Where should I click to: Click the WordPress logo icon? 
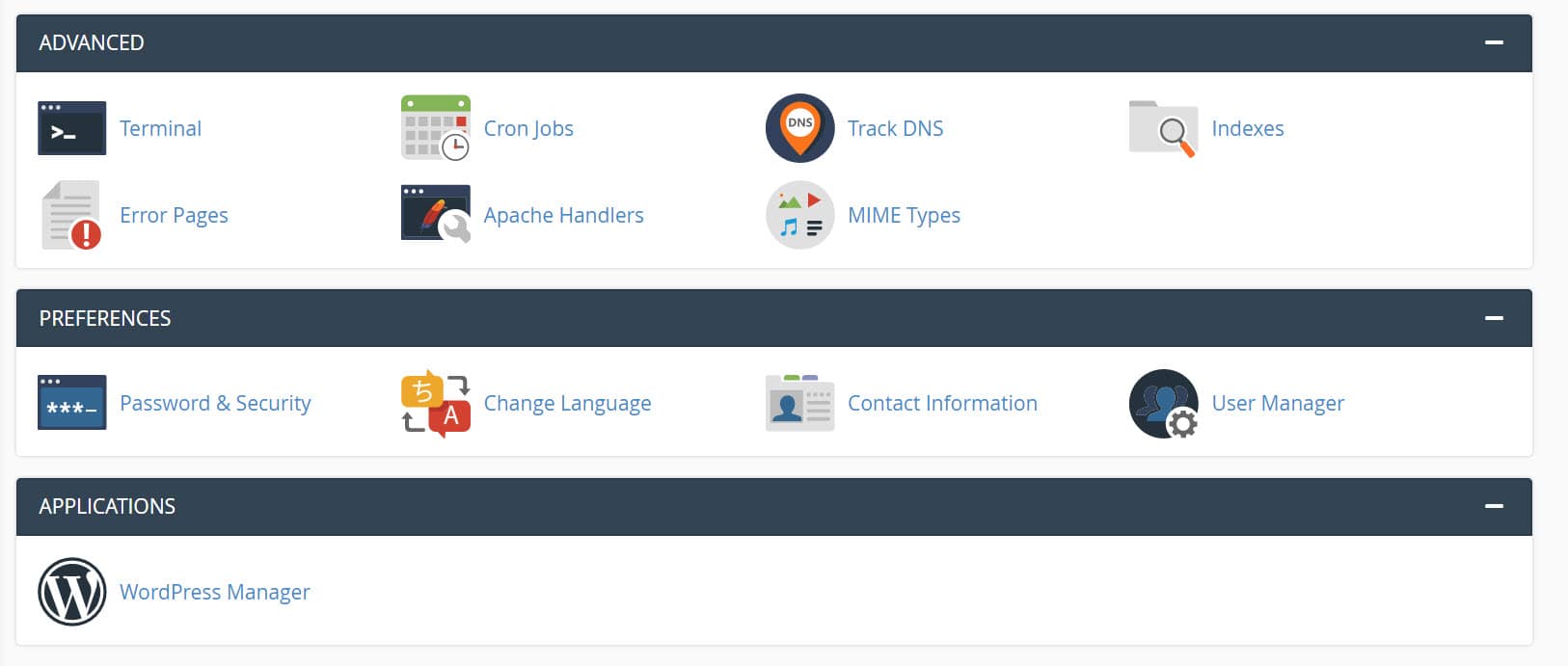71,592
